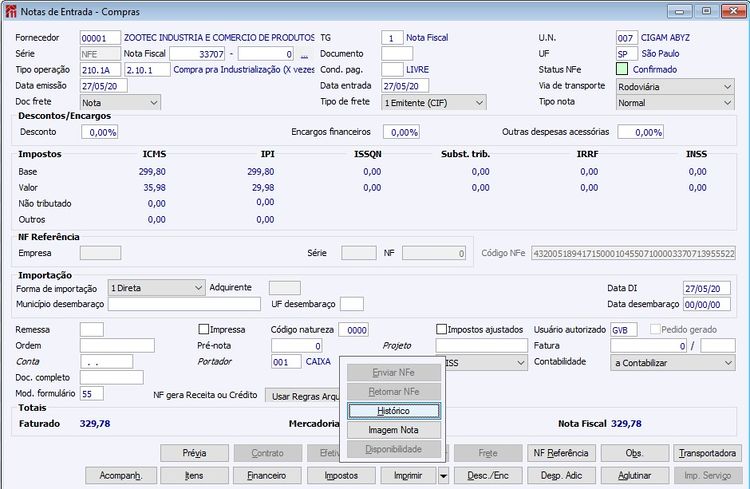Screen dimensions: 750x489
Task: Toggle the Impostos ajustados checkbox
Action: point(441,329)
